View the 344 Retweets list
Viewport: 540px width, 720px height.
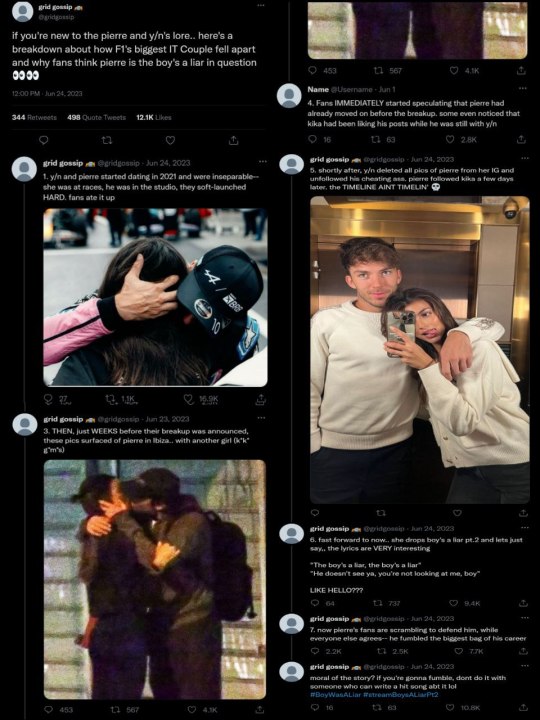coord(34,118)
